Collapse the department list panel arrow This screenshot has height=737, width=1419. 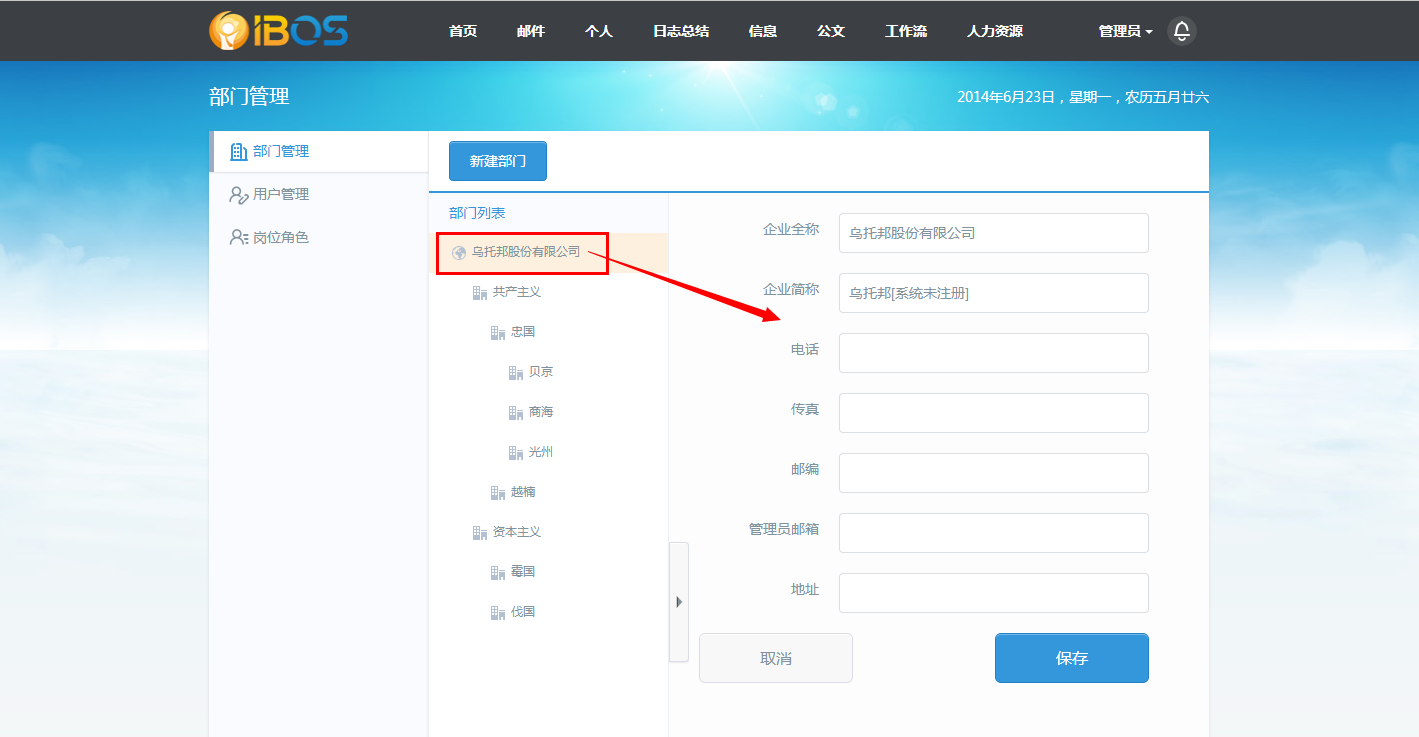click(x=679, y=602)
